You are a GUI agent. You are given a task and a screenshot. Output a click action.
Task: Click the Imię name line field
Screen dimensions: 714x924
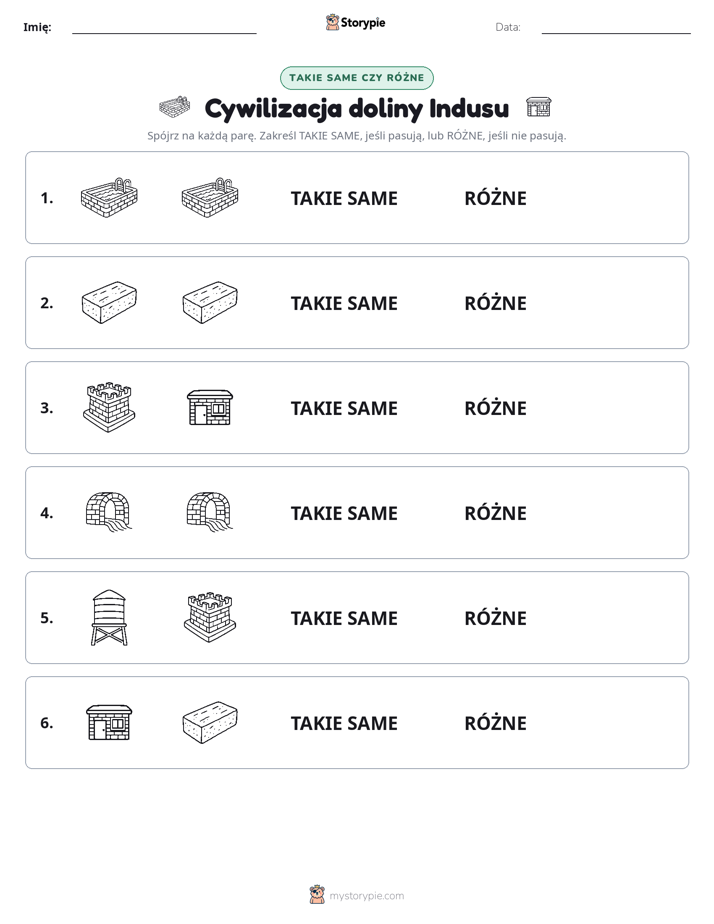164,27
